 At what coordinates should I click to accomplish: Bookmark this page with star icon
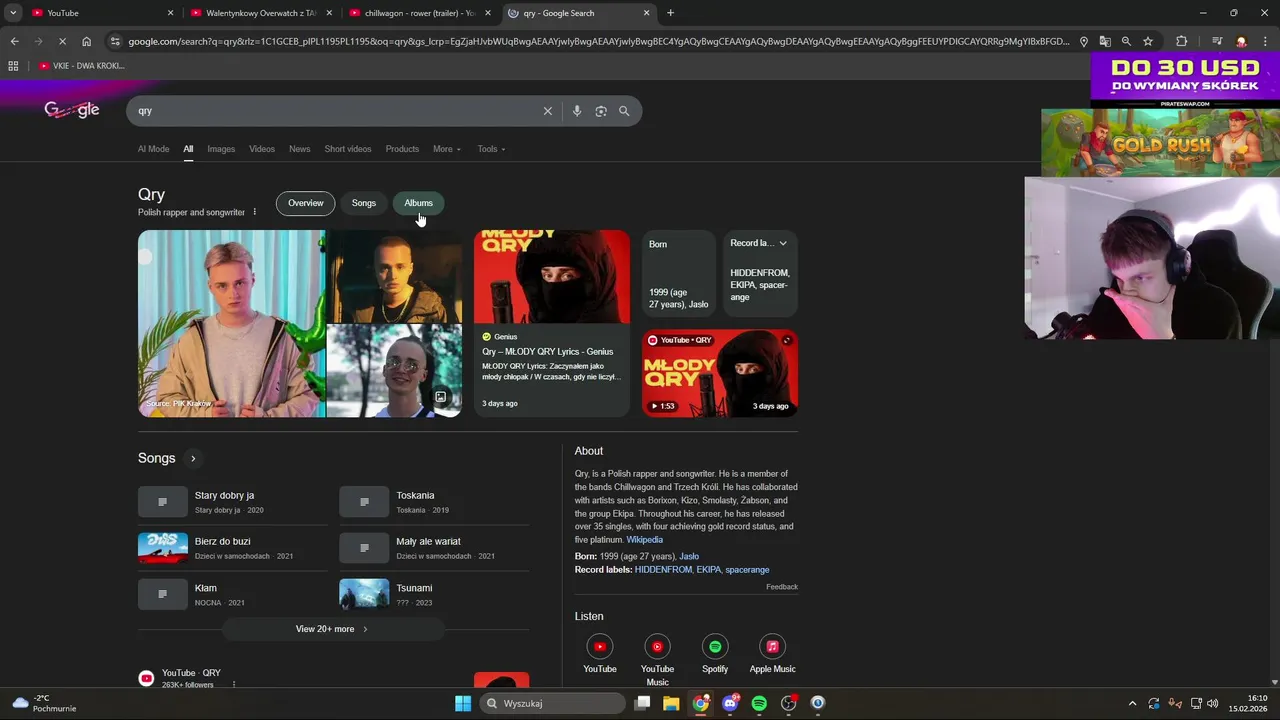click(1148, 41)
